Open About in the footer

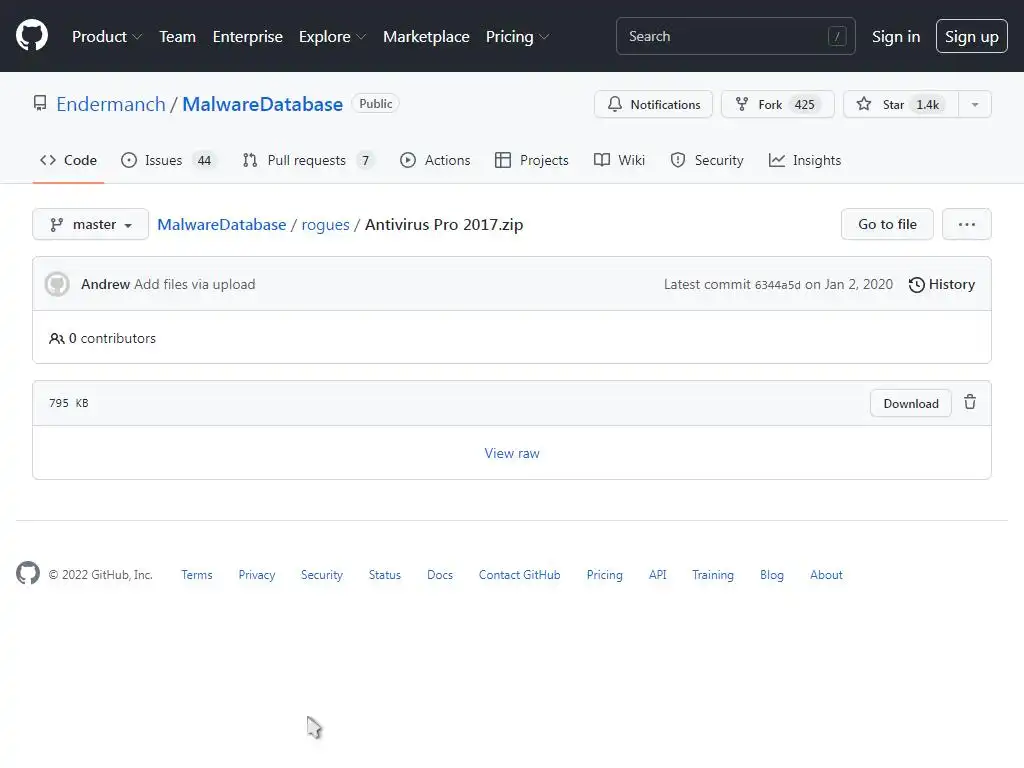click(826, 575)
